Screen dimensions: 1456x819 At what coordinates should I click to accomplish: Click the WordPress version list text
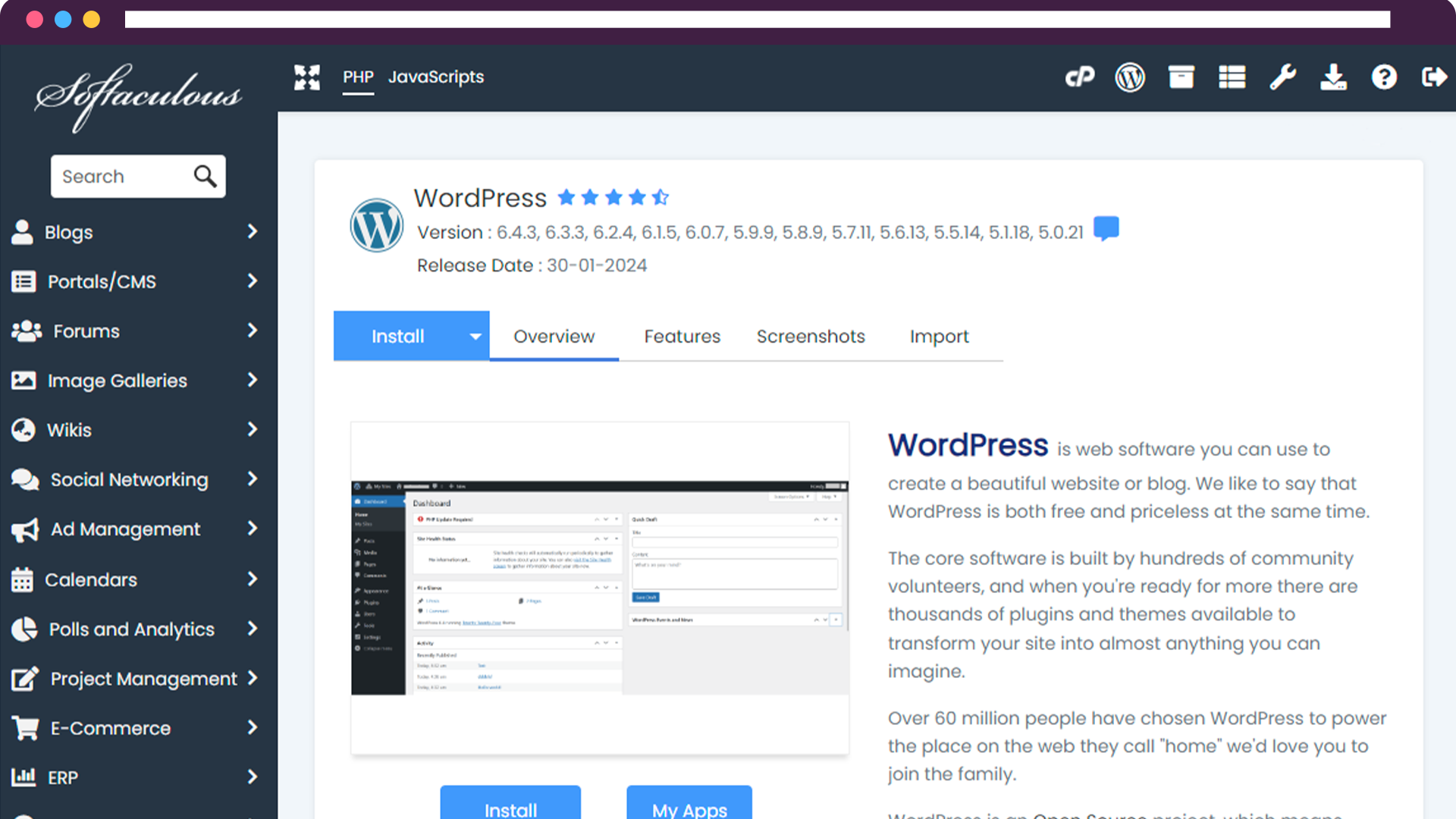750,232
